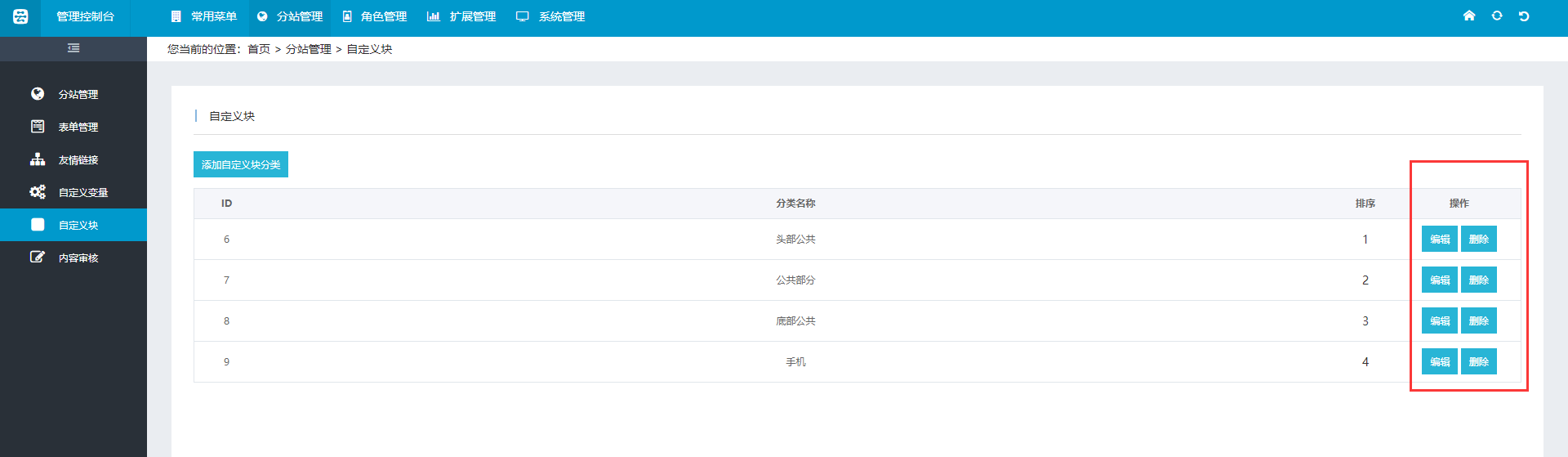Click sort value 4 in 手机 row

coord(1365,362)
